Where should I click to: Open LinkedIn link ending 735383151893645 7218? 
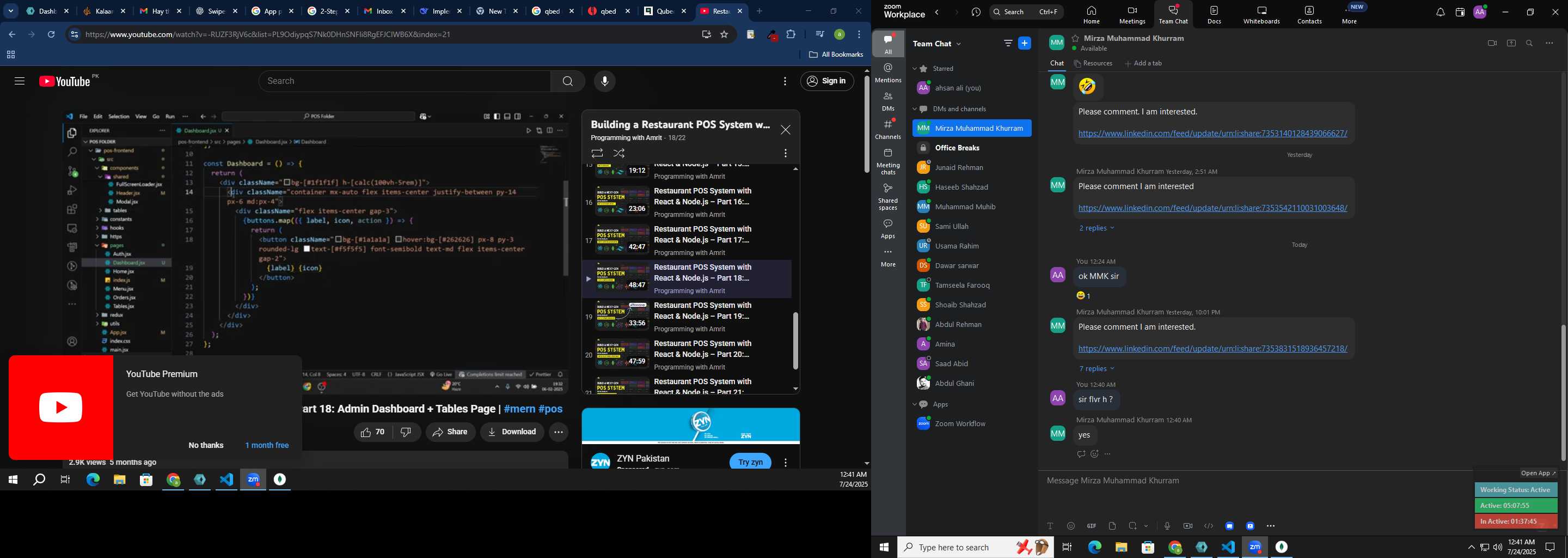[1212, 349]
